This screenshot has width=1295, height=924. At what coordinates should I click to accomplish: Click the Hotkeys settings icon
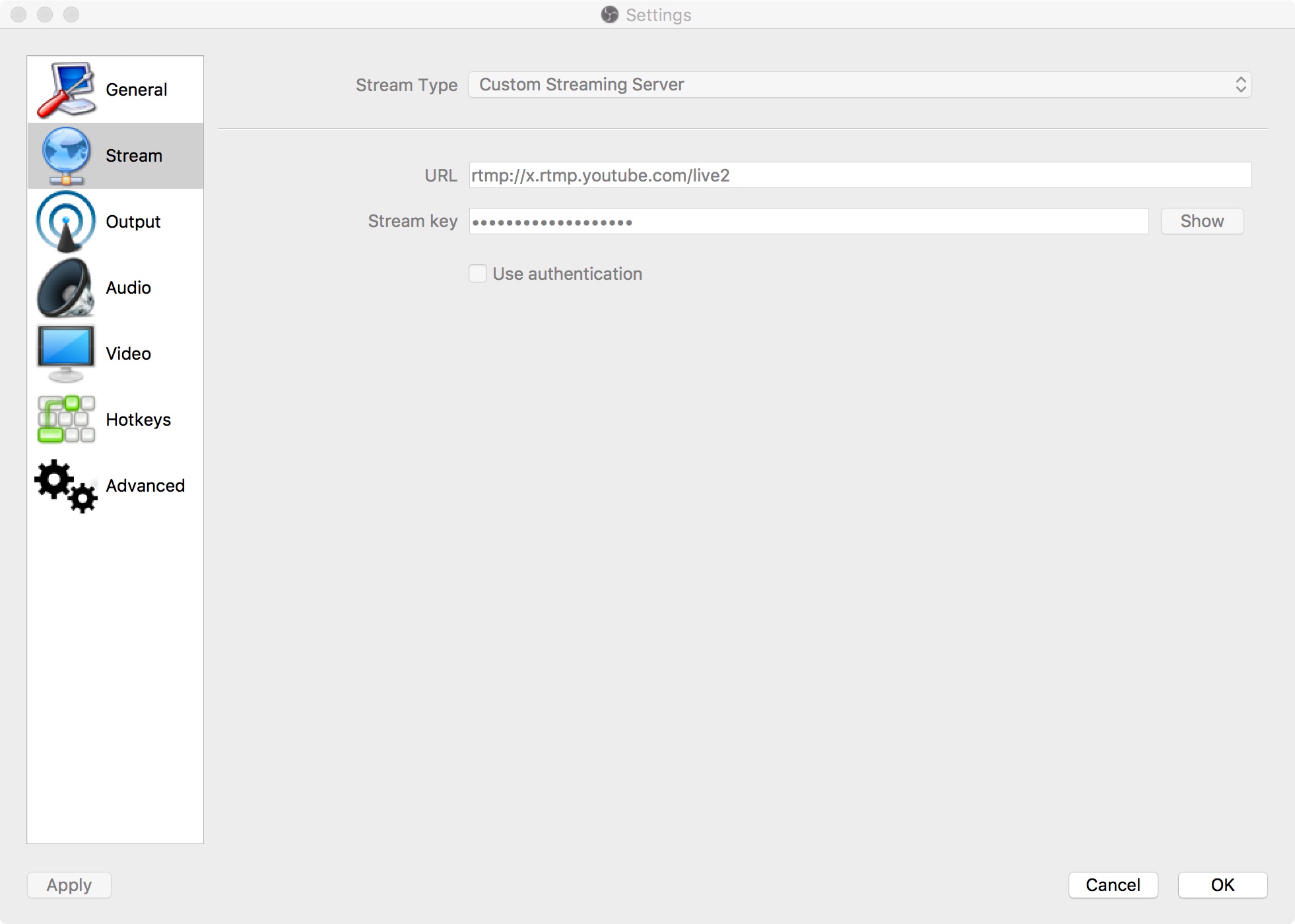64,419
